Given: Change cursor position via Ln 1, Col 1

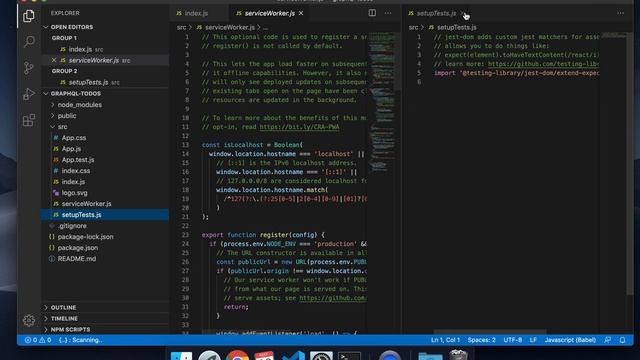Looking at the screenshot, I should [x=445, y=340].
